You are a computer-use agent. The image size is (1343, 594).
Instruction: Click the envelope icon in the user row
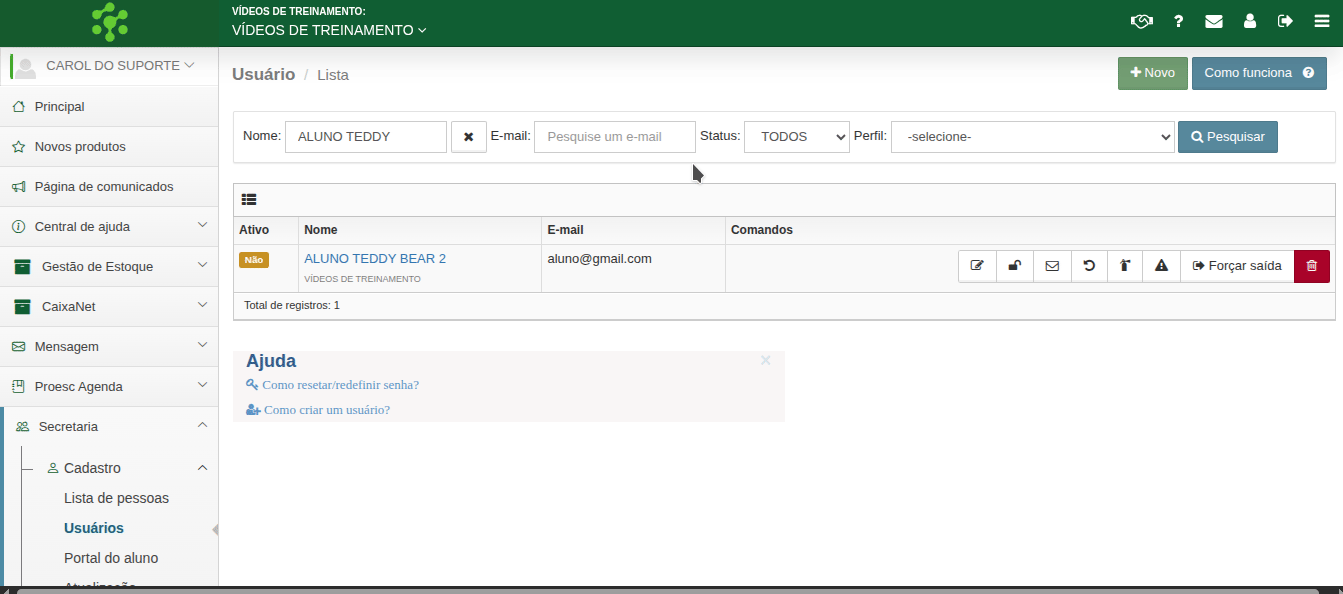pos(1052,266)
